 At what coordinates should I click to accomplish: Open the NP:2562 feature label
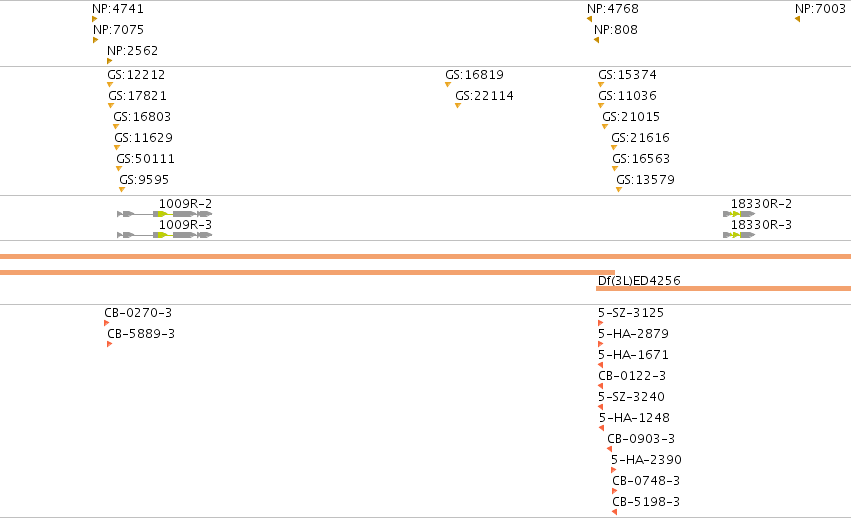click(x=132, y=51)
